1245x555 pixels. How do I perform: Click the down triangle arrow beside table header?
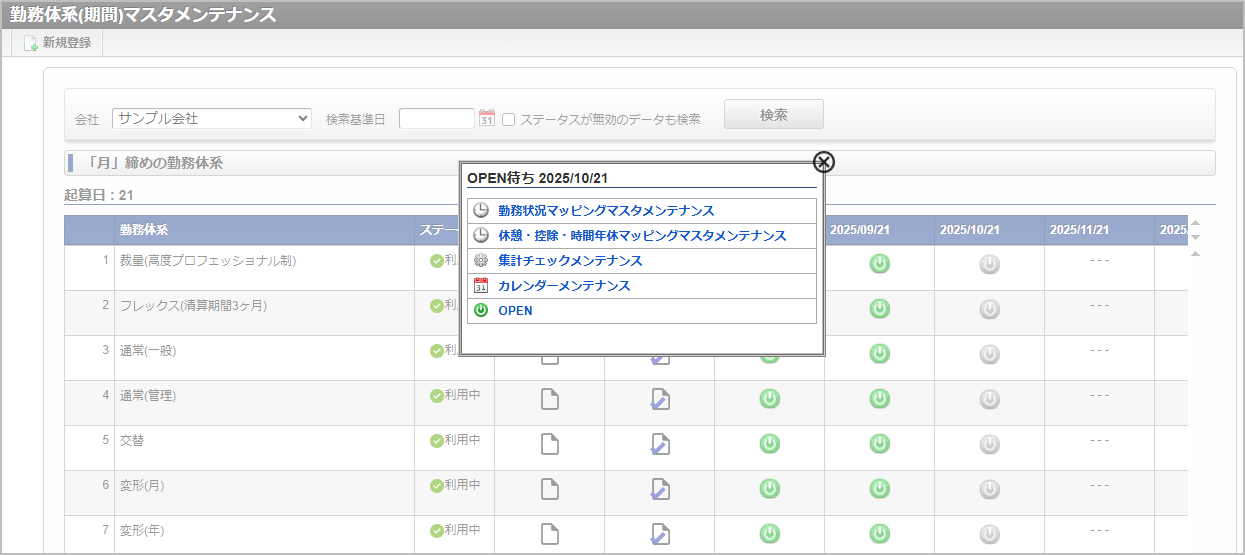tap(1195, 237)
